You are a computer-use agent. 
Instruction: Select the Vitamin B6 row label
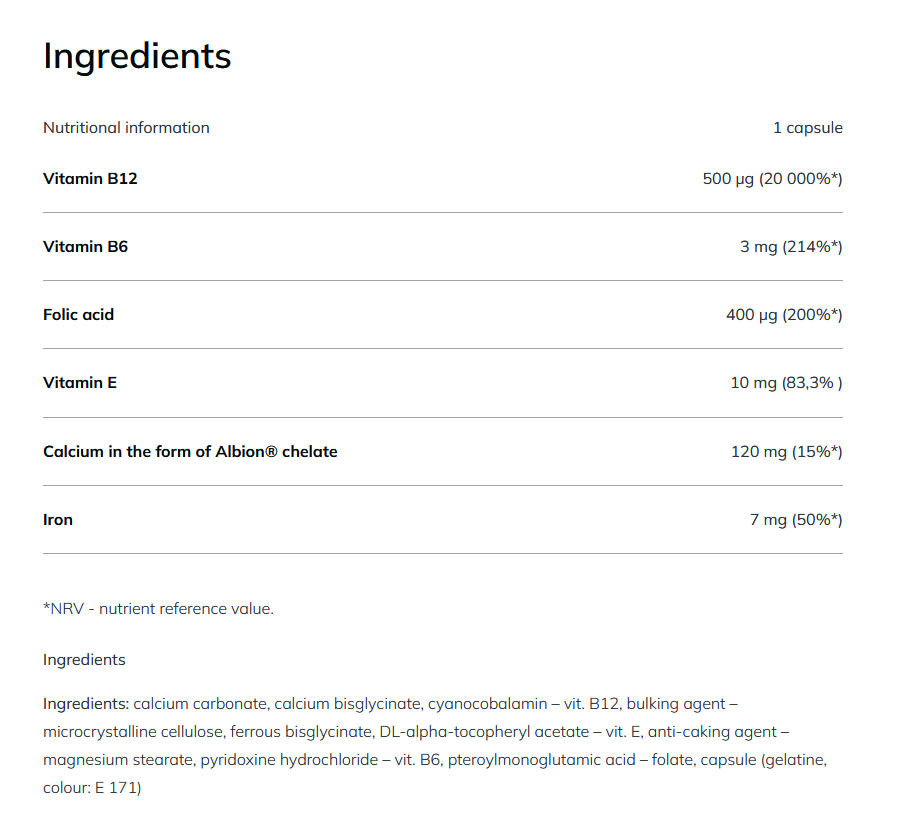pos(85,246)
